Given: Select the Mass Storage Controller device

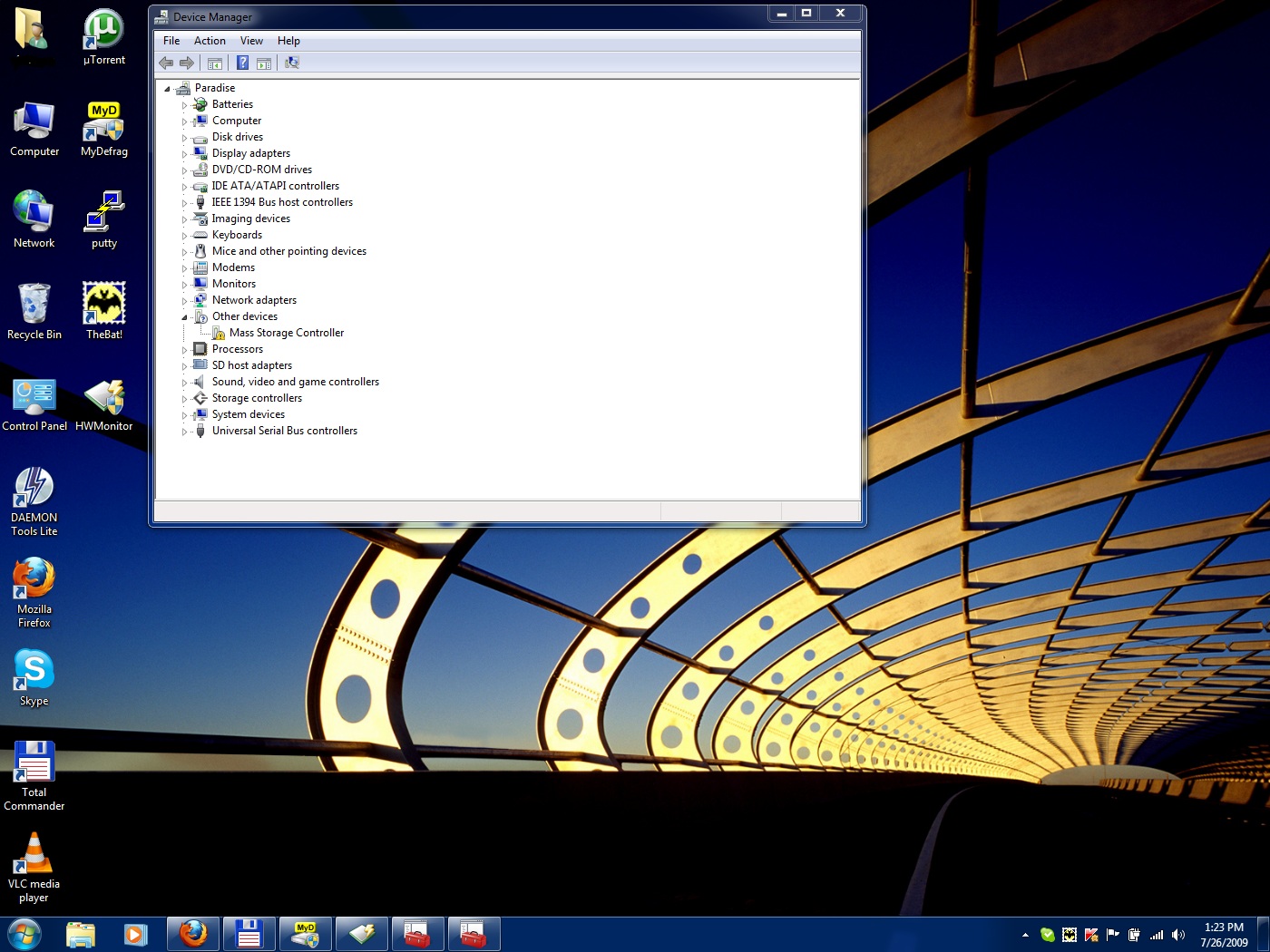Looking at the screenshot, I should [x=287, y=333].
